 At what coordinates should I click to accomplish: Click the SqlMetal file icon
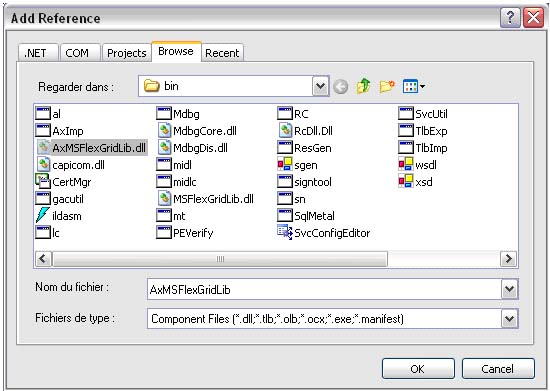tap(285, 215)
